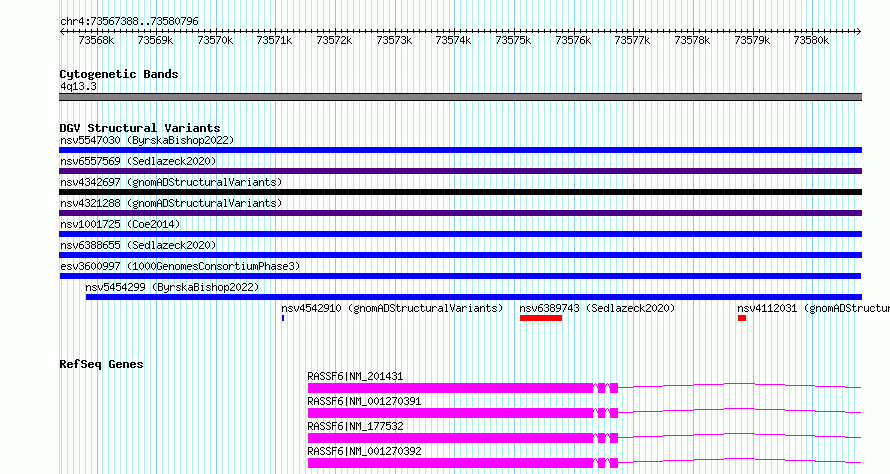Image resolution: width=890 pixels, height=474 pixels.
Task: Click the blue bar under nsv1001725
Action: pos(460,234)
